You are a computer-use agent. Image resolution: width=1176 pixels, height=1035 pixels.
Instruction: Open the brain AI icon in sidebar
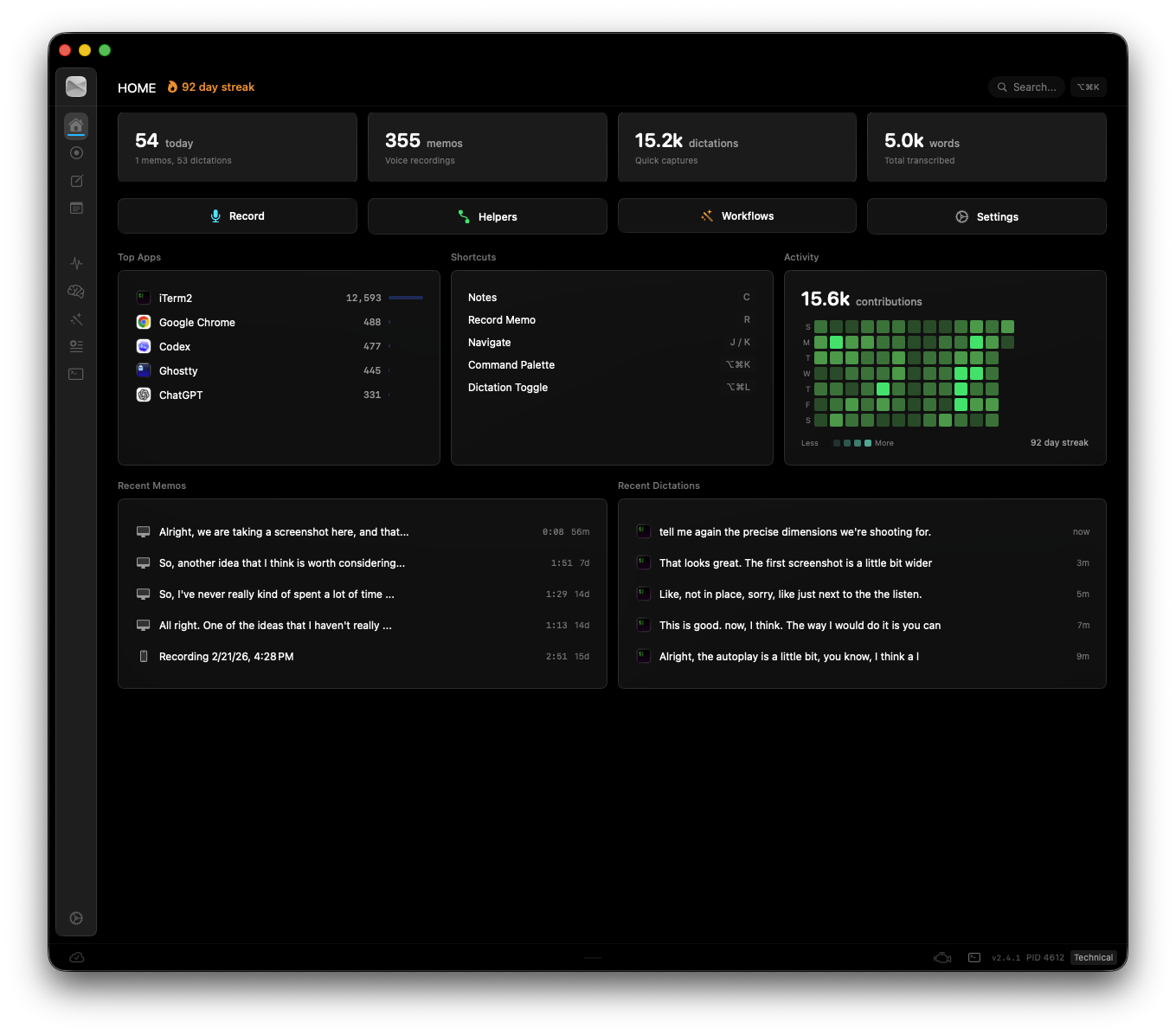(76, 292)
